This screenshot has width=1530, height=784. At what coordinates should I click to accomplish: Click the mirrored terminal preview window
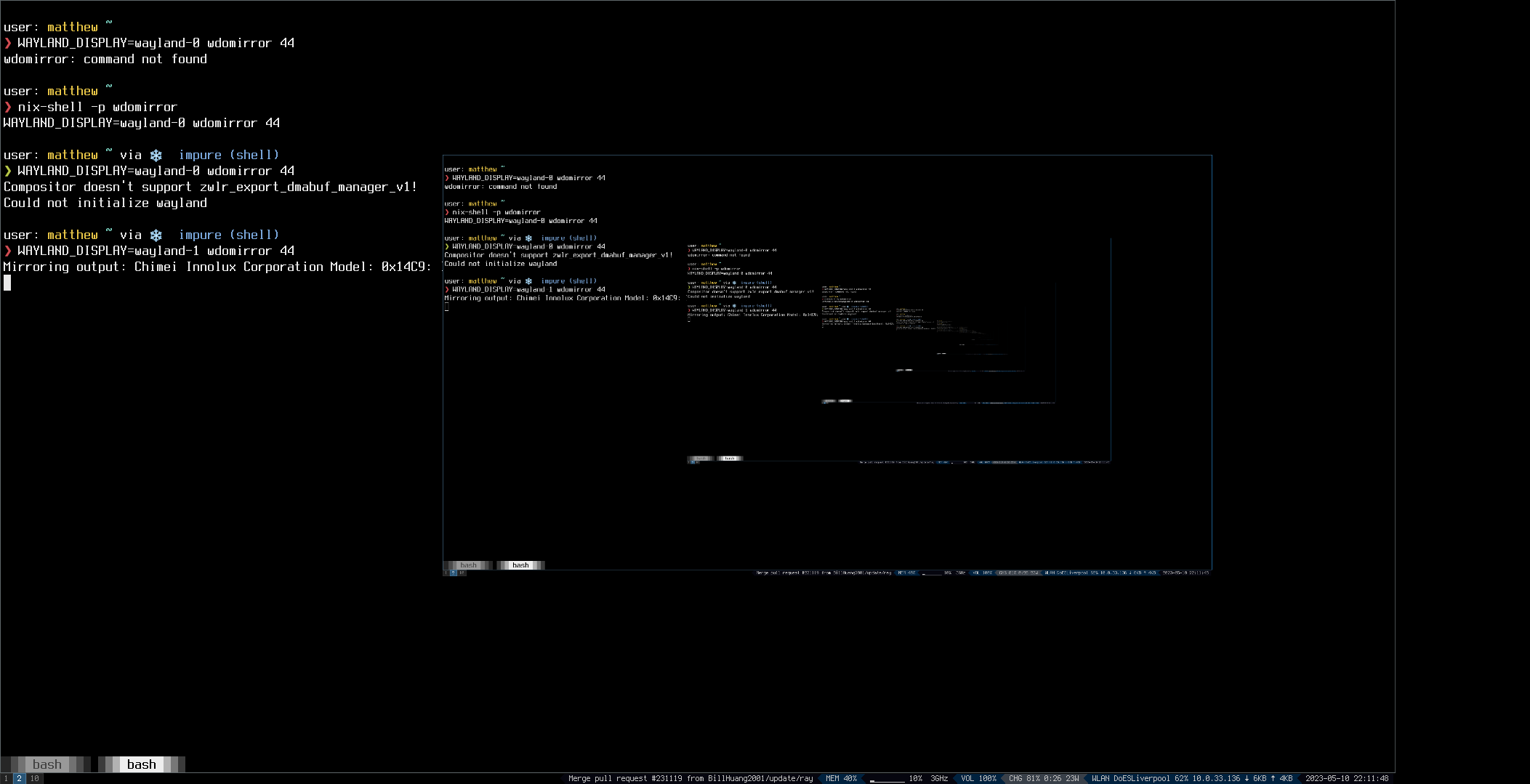coord(827,363)
